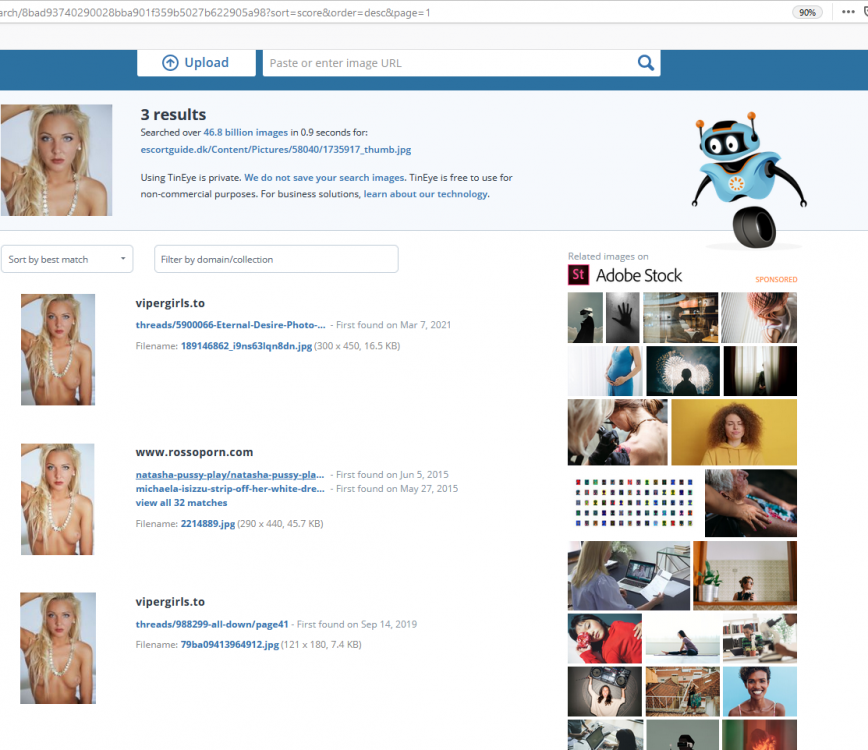Click the magnifying glass search icon
Image resolution: width=868 pixels, height=750 pixels.
[x=646, y=62]
